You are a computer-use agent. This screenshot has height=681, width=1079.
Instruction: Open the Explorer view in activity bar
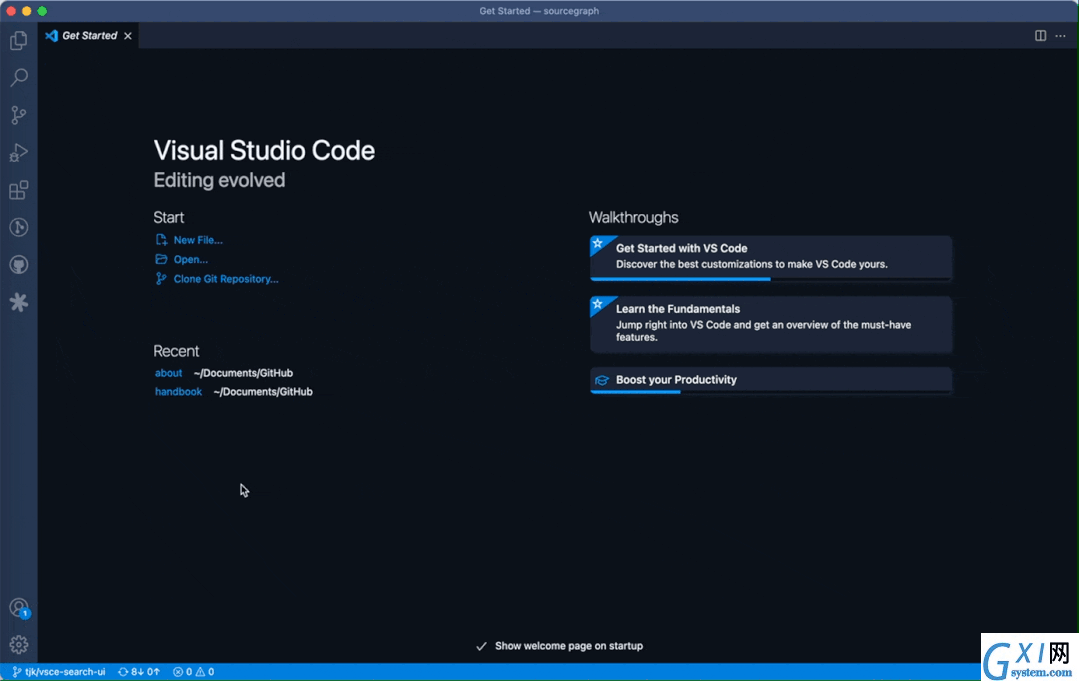pos(19,40)
